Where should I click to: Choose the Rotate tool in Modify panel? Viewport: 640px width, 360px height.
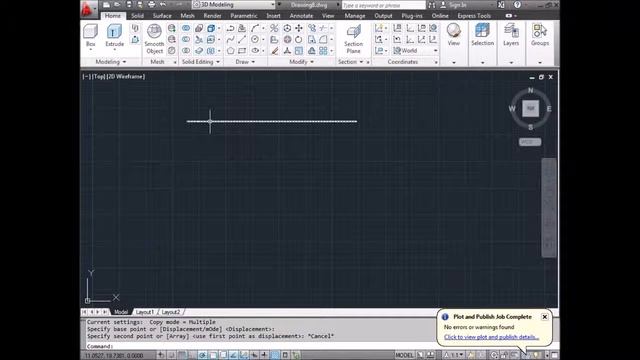[x=299, y=40]
